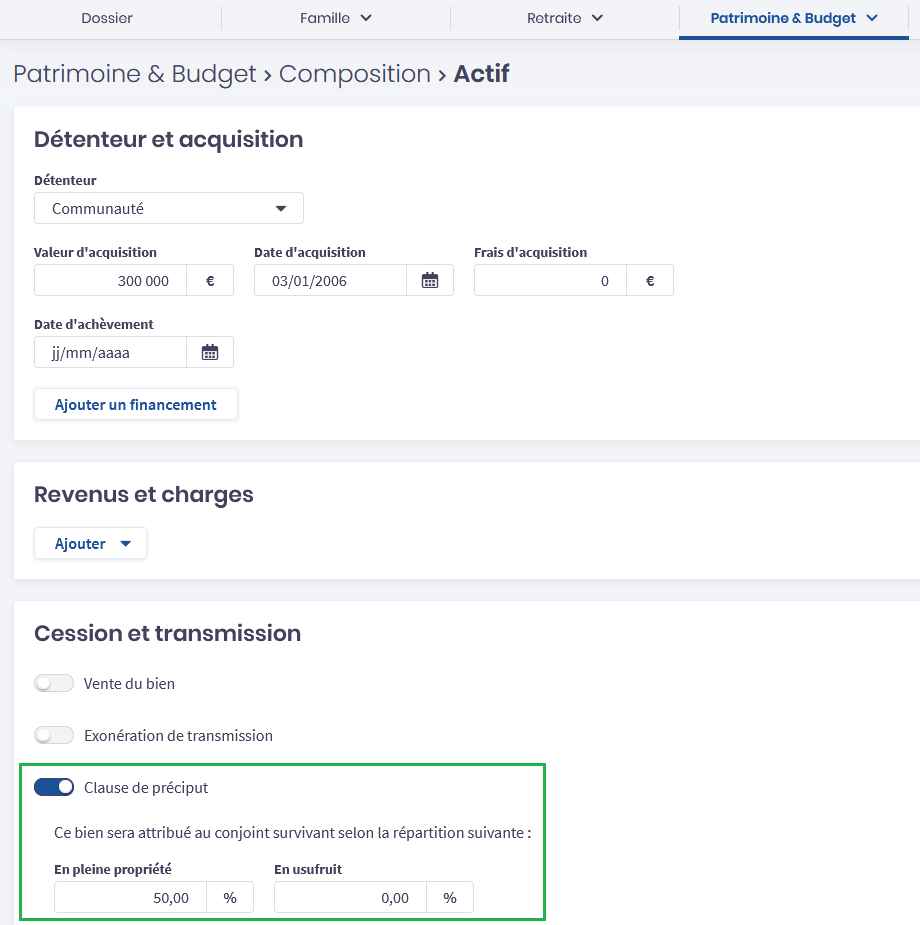Open the Détenteur dropdown showing Communauté
This screenshot has width=920, height=925.
(169, 209)
